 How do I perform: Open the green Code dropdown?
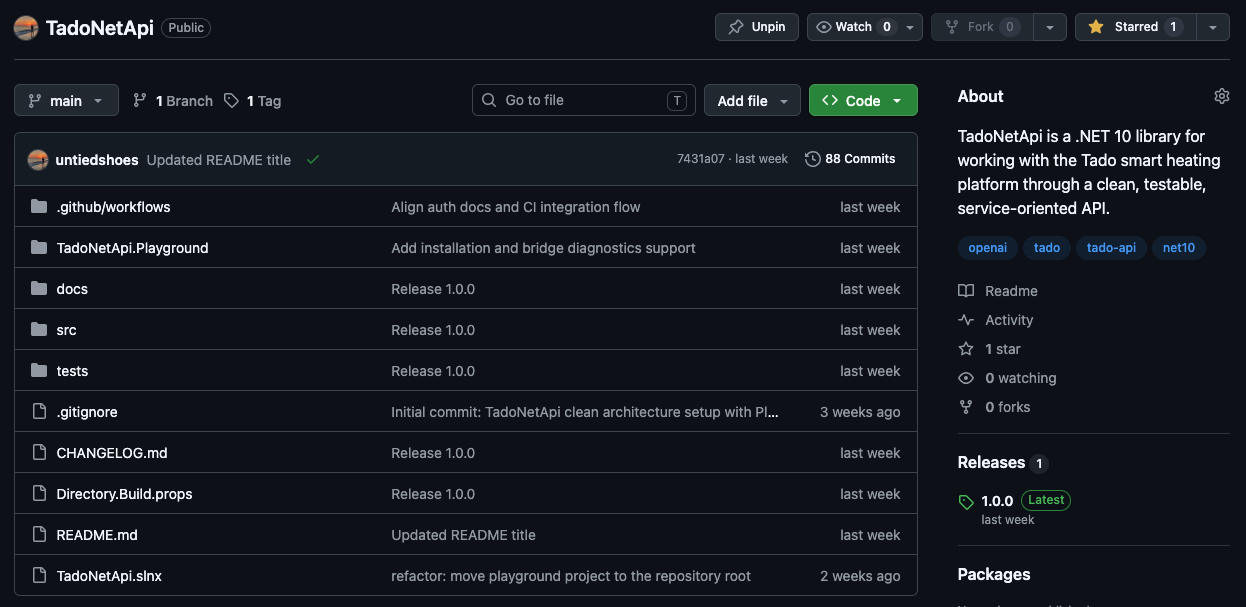click(x=862, y=100)
